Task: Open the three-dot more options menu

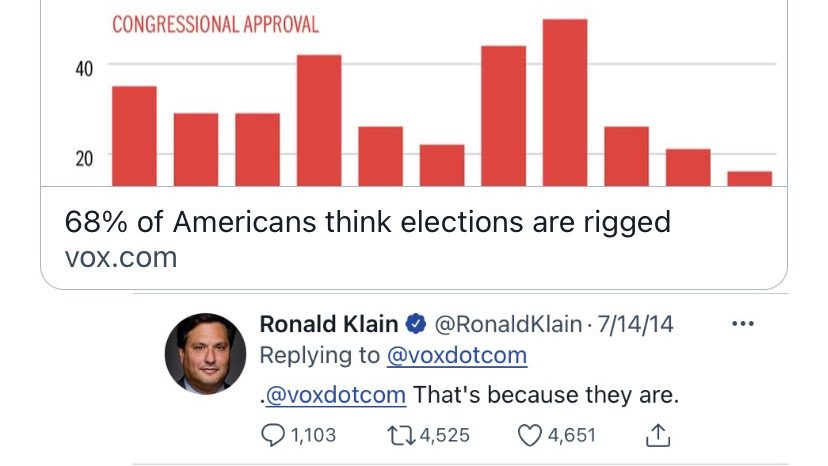Action: pos(743,323)
